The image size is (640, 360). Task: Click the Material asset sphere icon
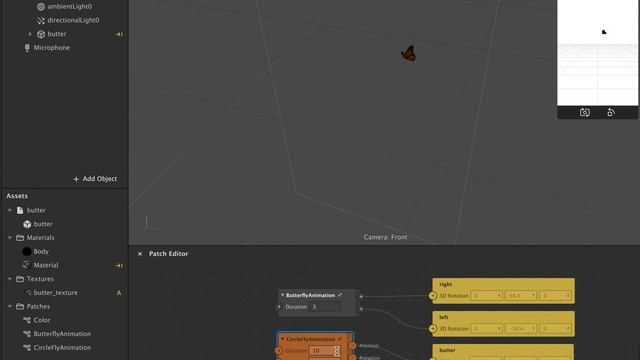pos(26,265)
